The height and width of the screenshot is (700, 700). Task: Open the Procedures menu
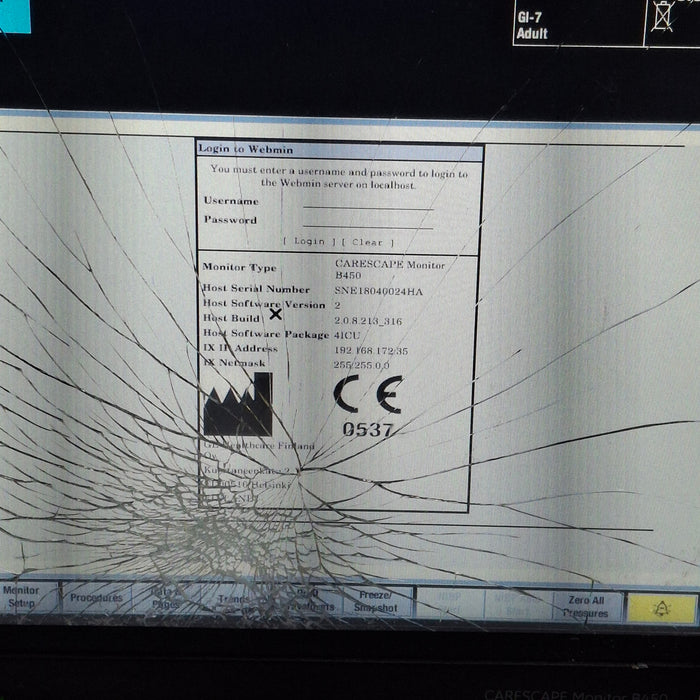(x=96, y=598)
